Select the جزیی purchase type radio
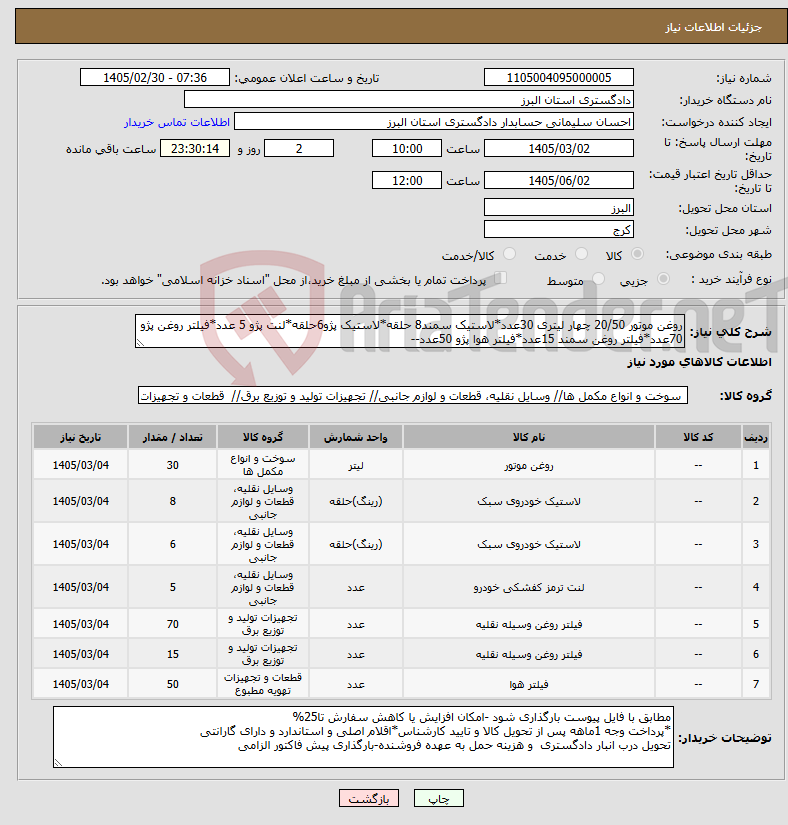The image size is (788, 825). (663, 279)
